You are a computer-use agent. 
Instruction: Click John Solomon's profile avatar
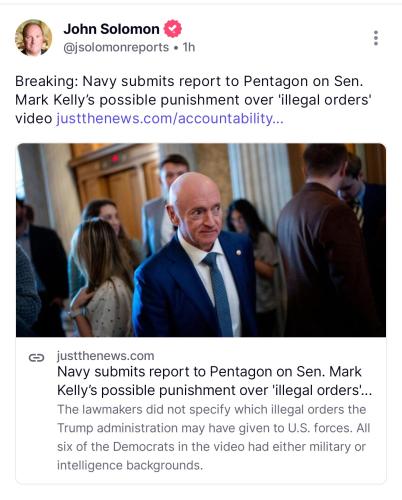tap(33, 37)
